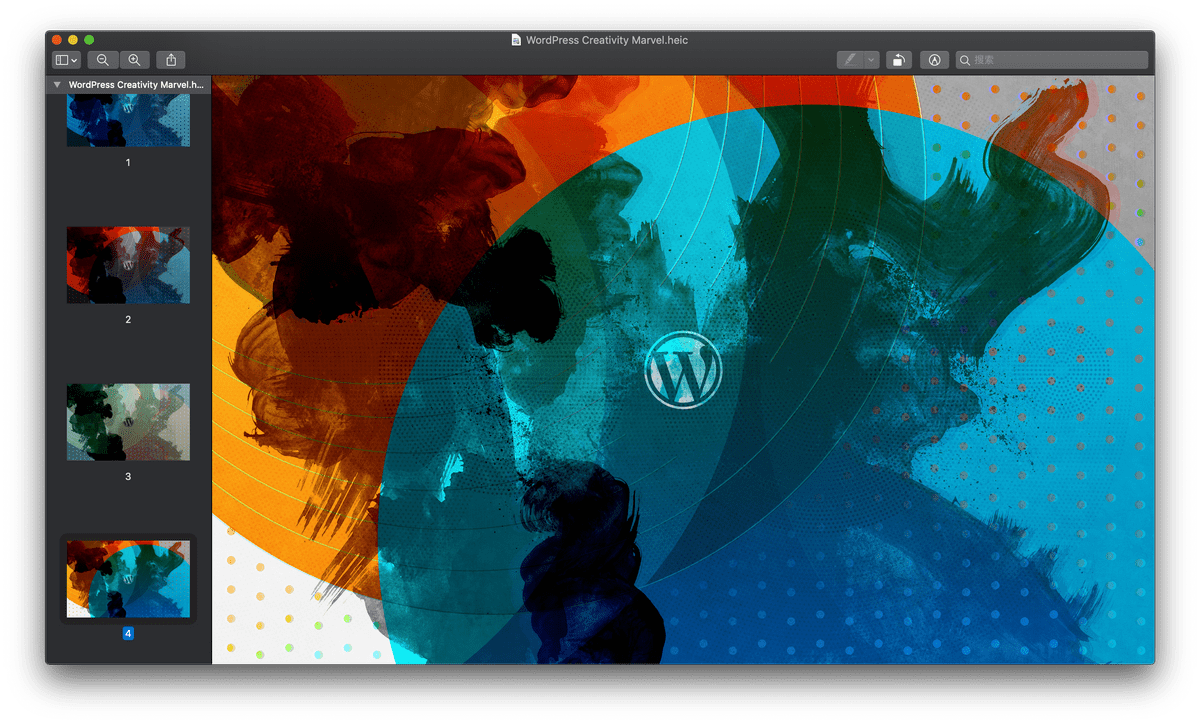This screenshot has height=724, width=1200.
Task: Select thumbnail image 2 in sidebar
Action: pyautogui.click(x=128, y=265)
